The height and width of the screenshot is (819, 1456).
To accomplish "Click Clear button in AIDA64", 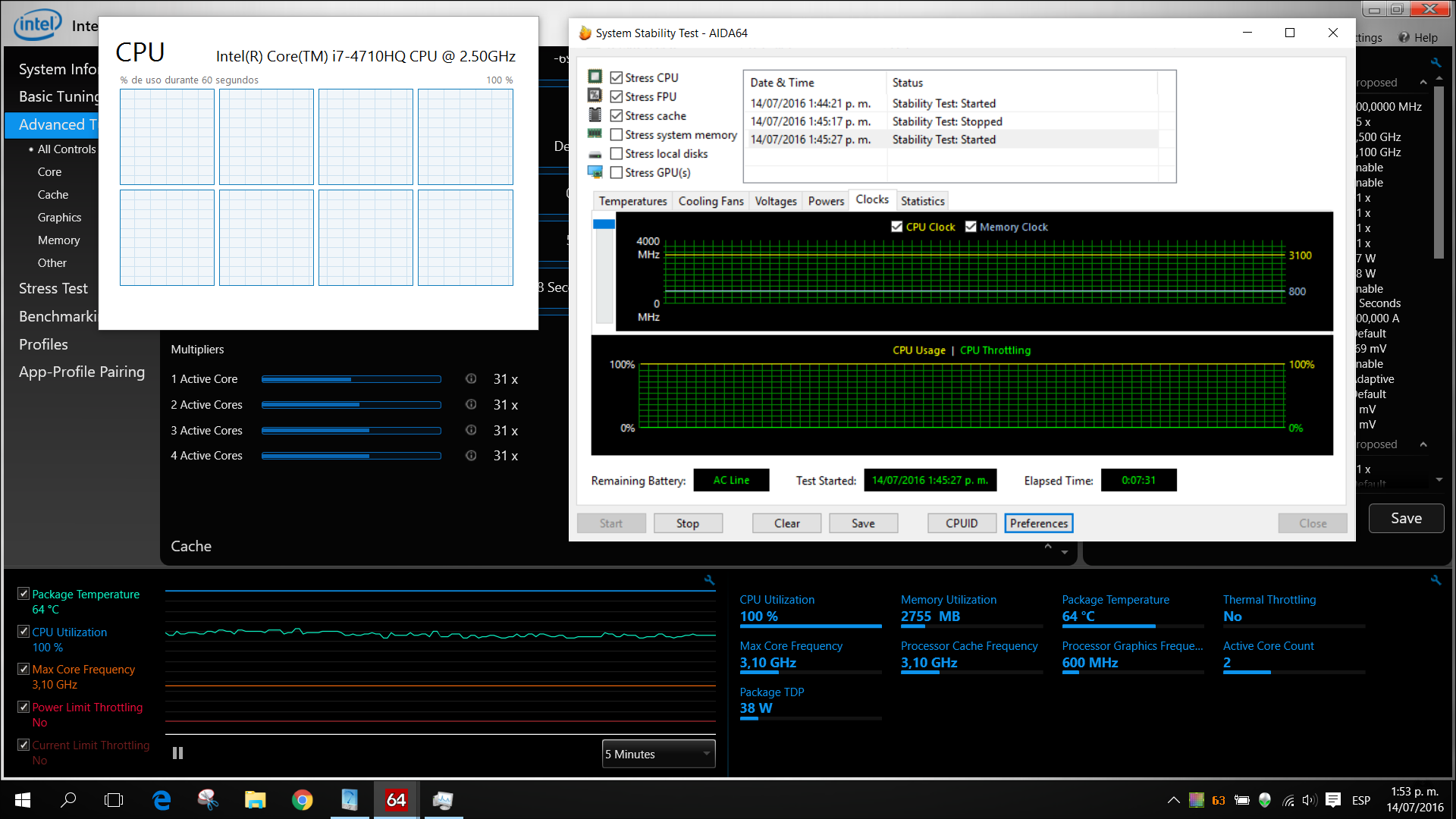I will (x=786, y=523).
